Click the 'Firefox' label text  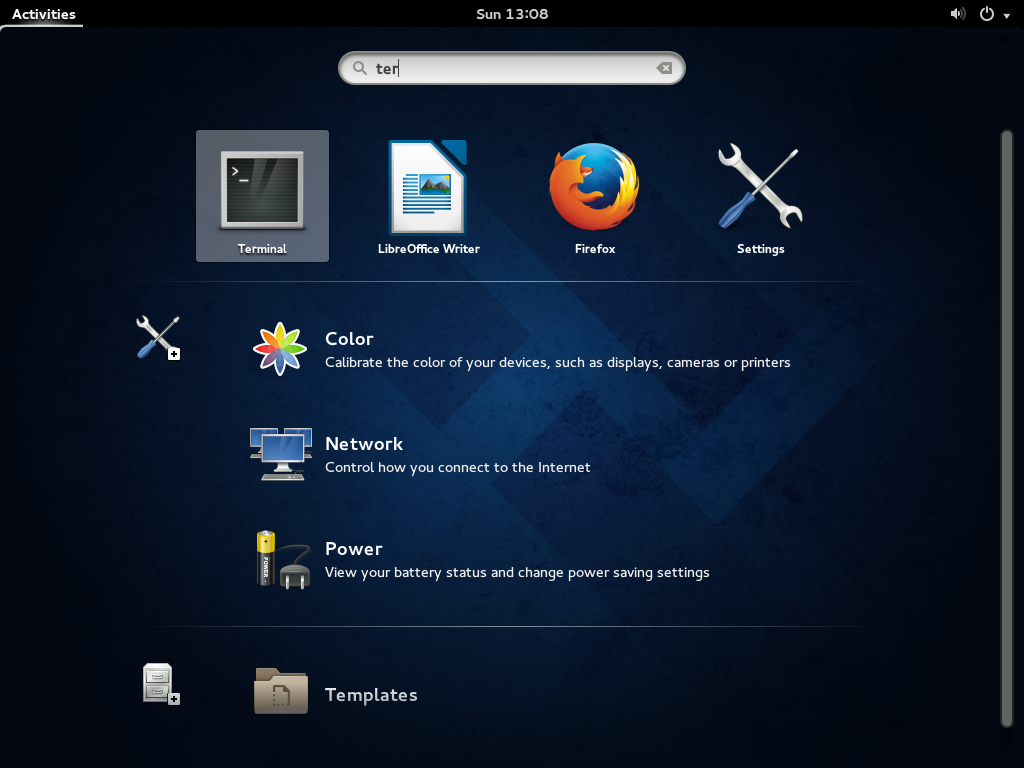[594, 249]
